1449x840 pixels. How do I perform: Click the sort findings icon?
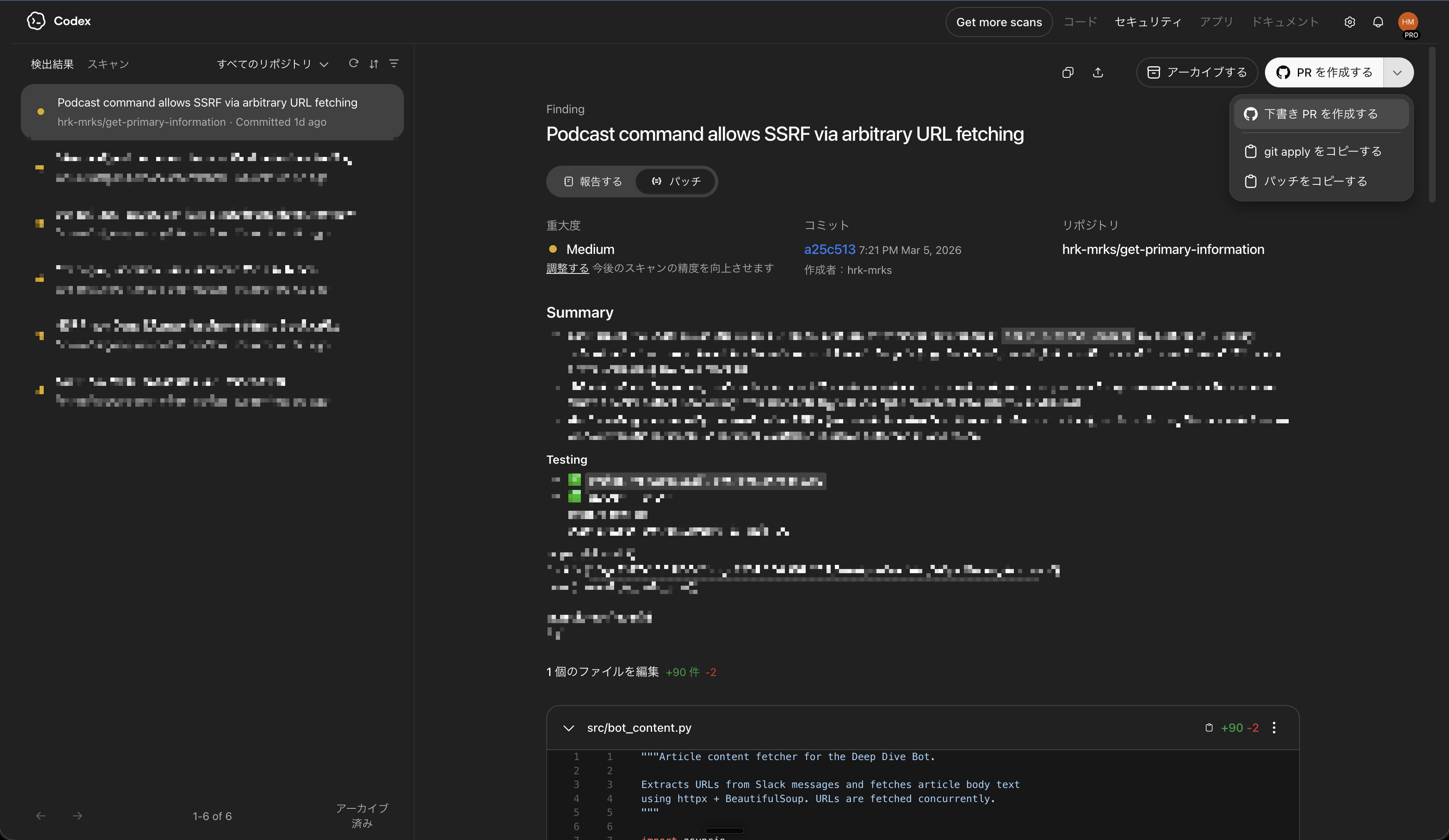pyautogui.click(x=374, y=64)
